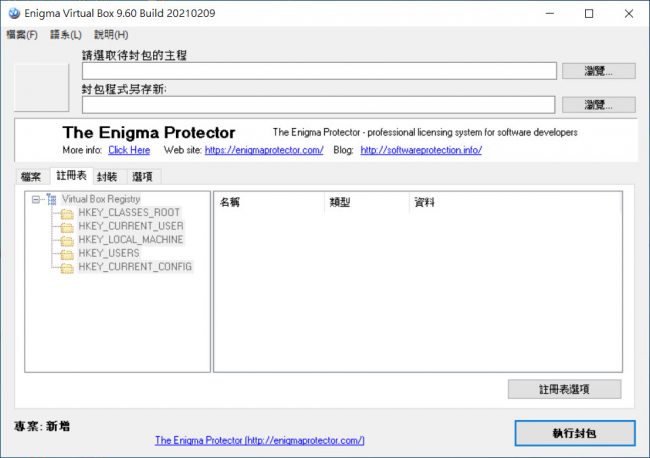This screenshot has width=650, height=458.
Task: Open the 語系(L) language menu
Action: pos(65,35)
